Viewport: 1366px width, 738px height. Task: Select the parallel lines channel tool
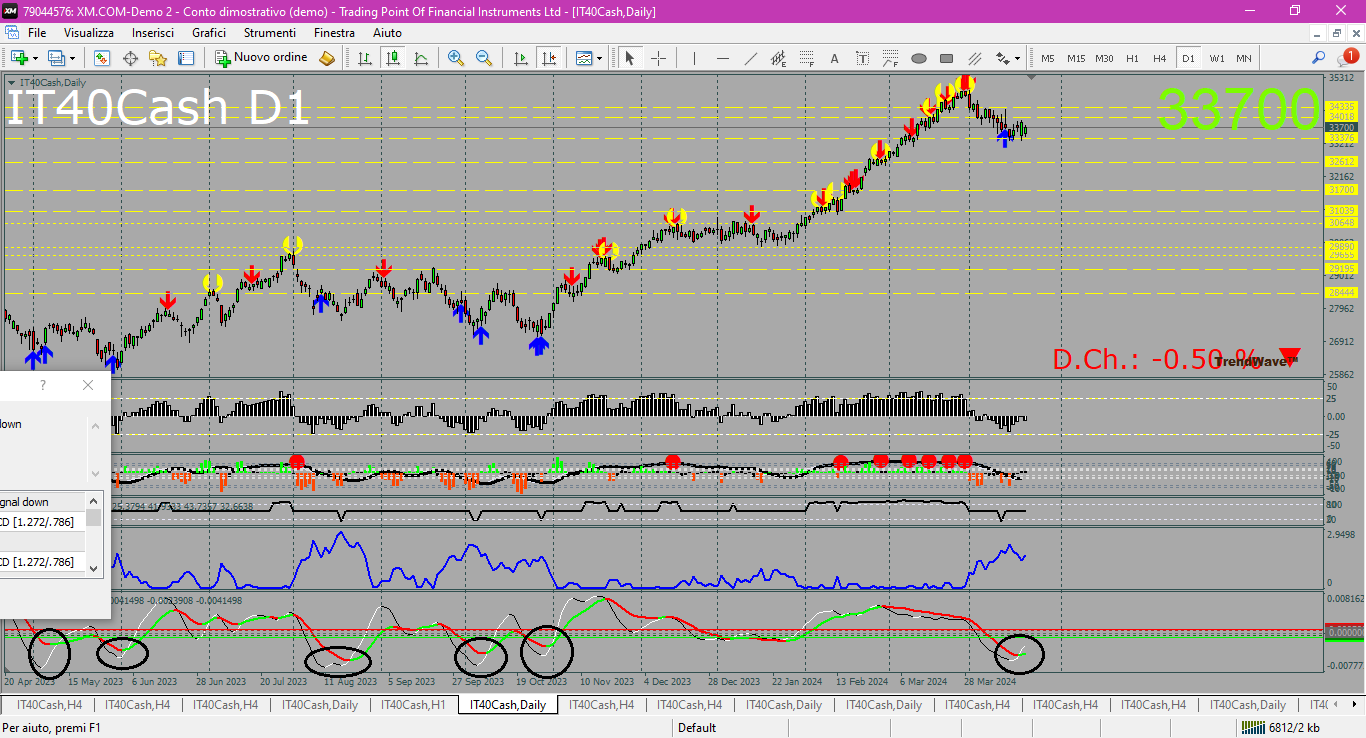(x=975, y=58)
